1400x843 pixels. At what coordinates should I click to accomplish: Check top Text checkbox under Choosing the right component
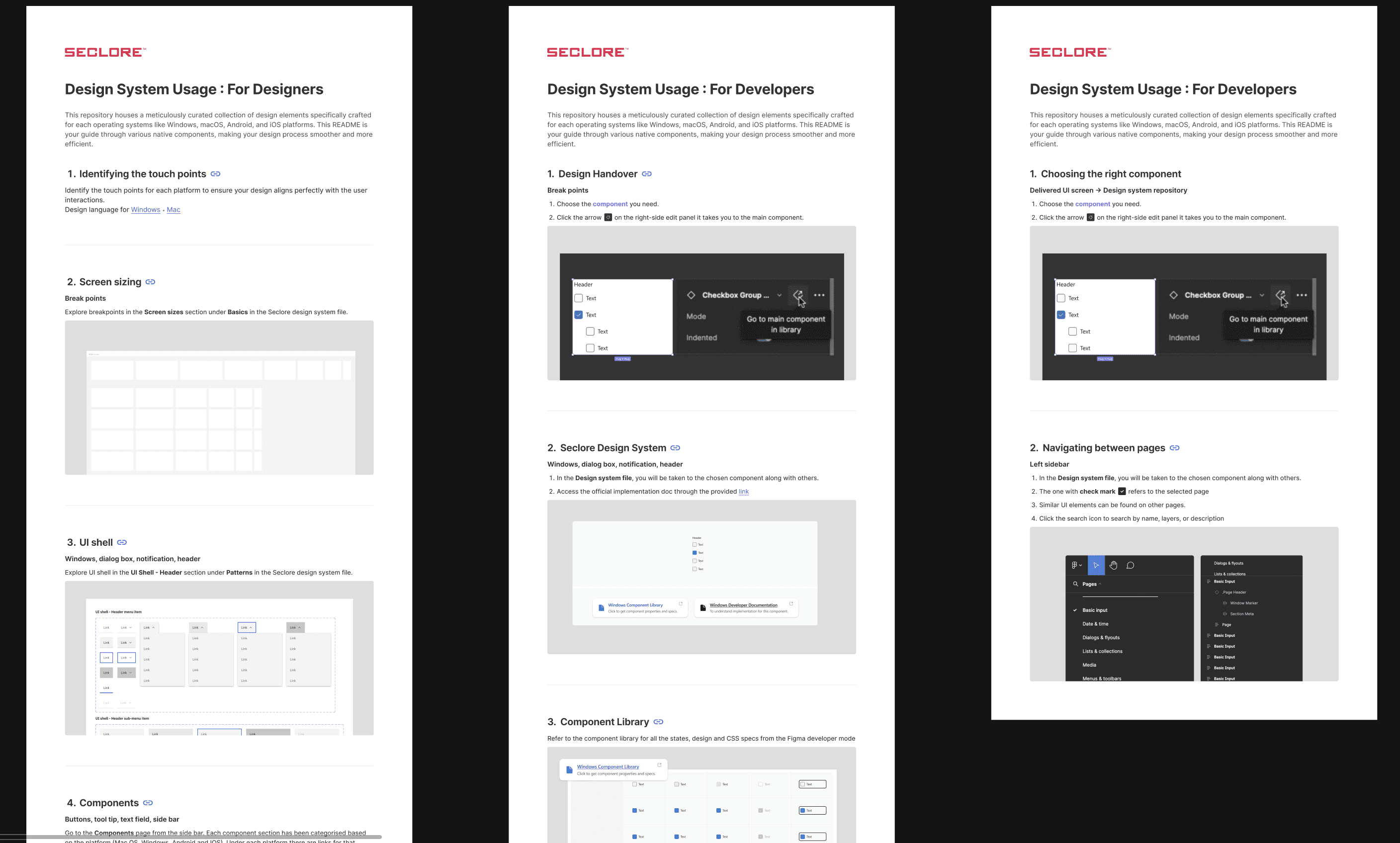click(1061, 298)
